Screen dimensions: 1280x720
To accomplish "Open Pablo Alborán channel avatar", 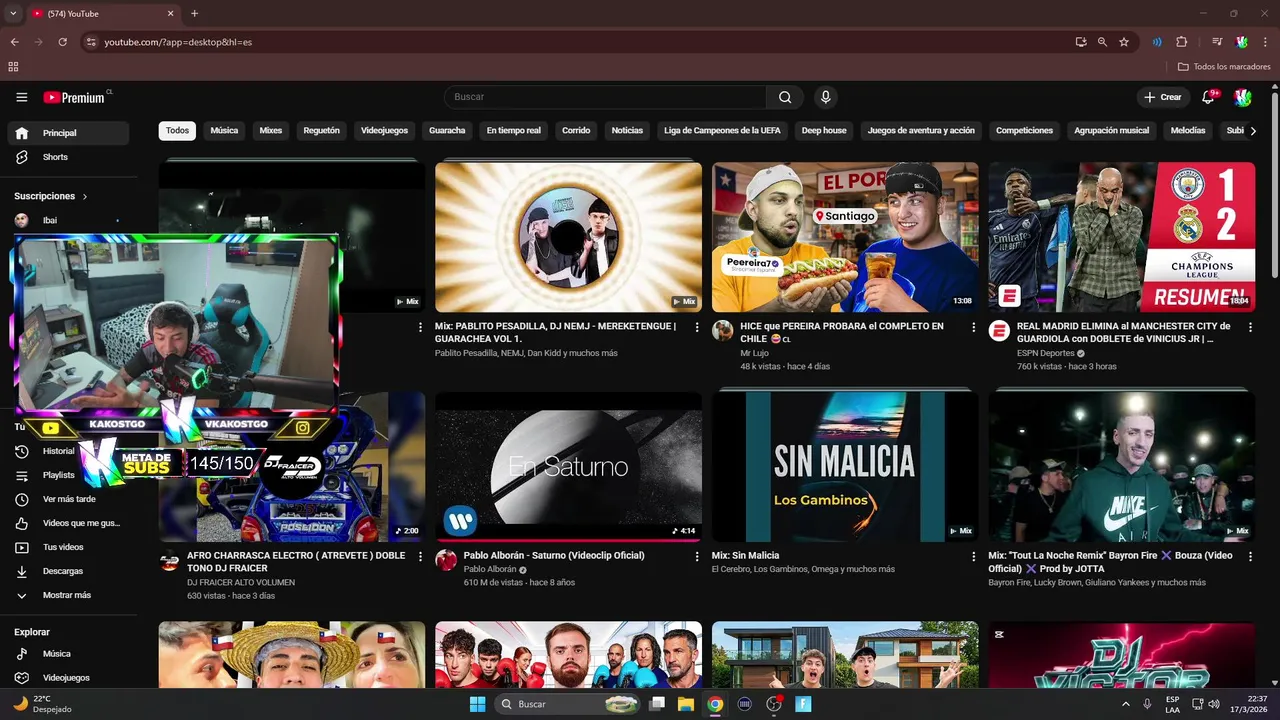I will (446, 560).
